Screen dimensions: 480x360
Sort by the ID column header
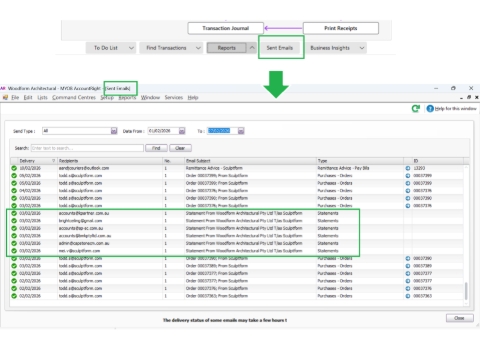pyautogui.click(x=437, y=161)
